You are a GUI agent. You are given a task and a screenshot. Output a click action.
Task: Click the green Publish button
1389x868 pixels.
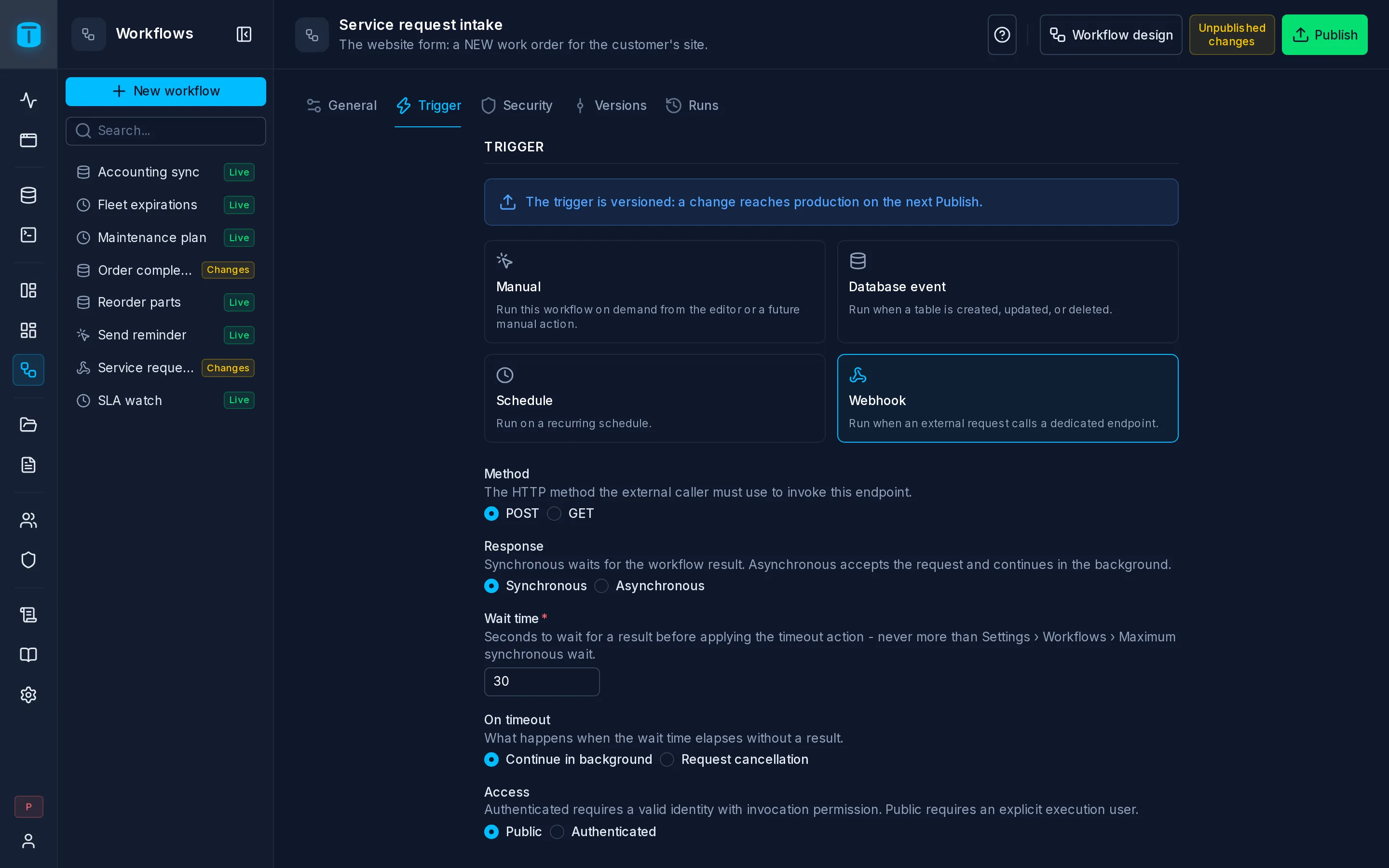click(x=1324, y=34)
